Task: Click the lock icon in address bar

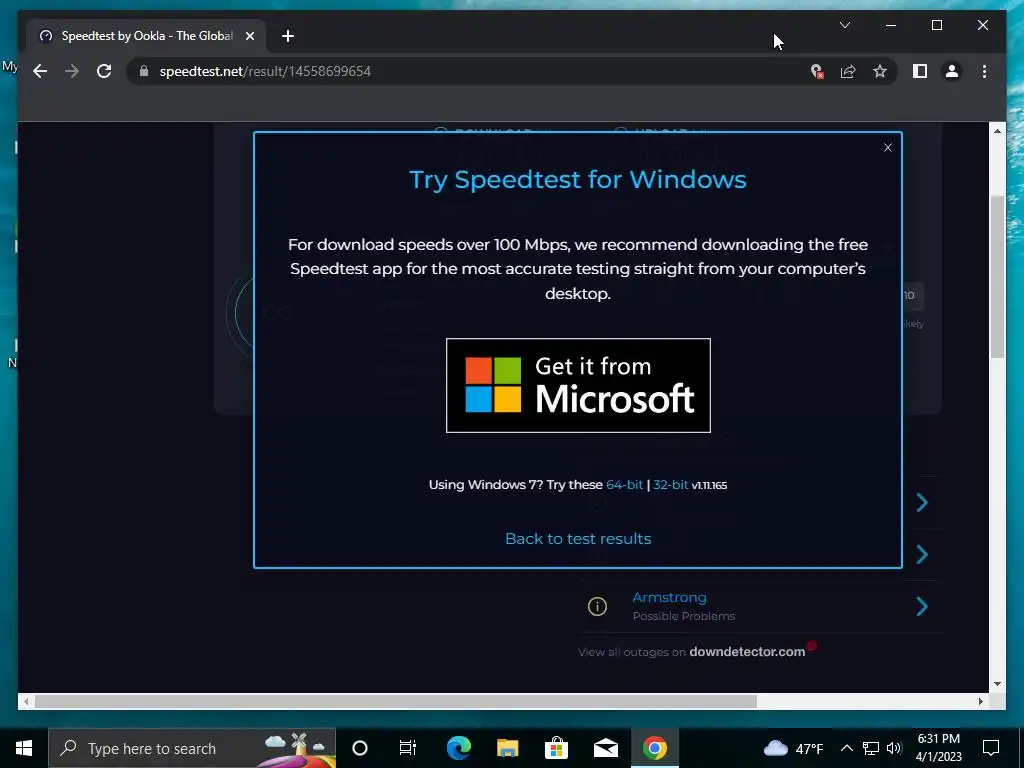Action: coord(144,71)
